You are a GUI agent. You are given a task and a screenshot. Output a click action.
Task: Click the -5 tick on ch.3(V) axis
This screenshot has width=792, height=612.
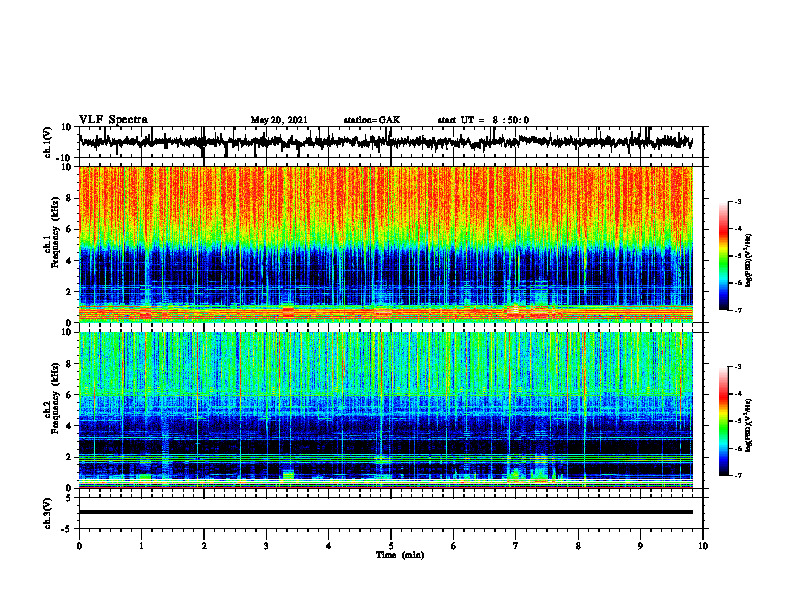(x=68, y=529)
